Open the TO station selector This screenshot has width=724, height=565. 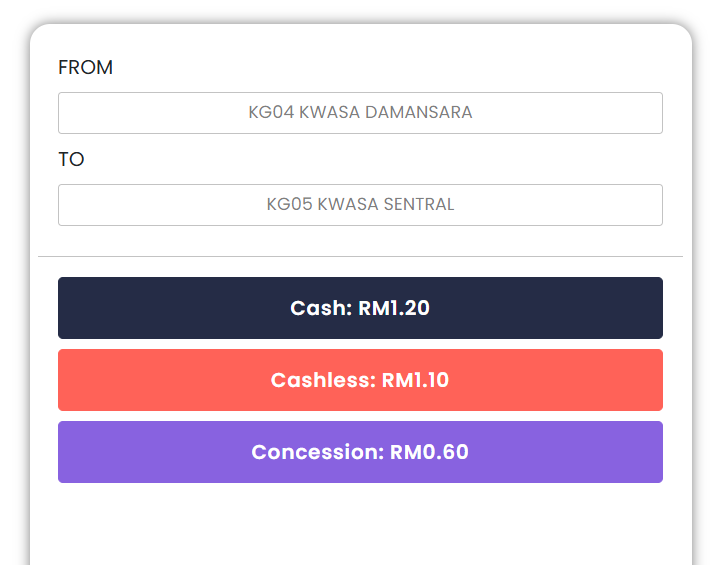360,205
